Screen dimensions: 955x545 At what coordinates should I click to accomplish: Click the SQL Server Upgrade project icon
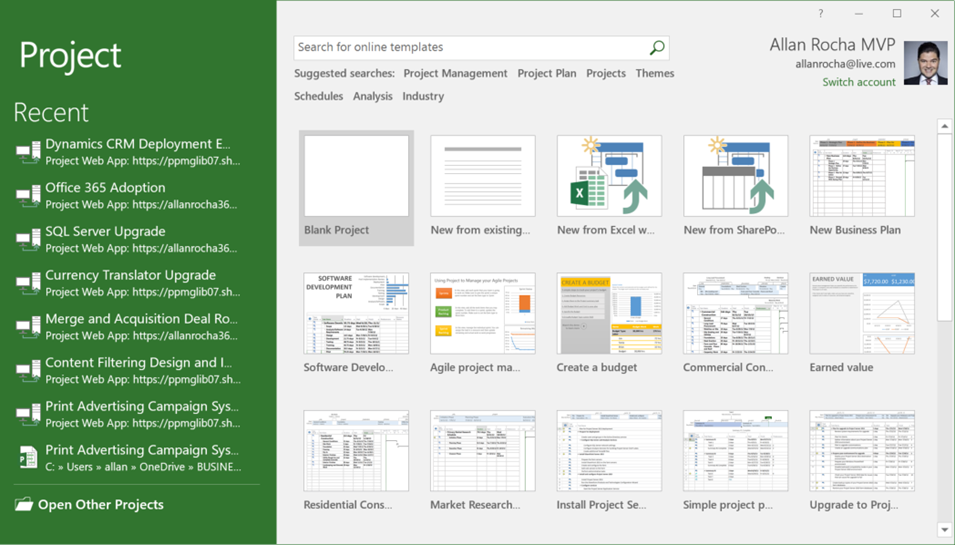(27, 240)
